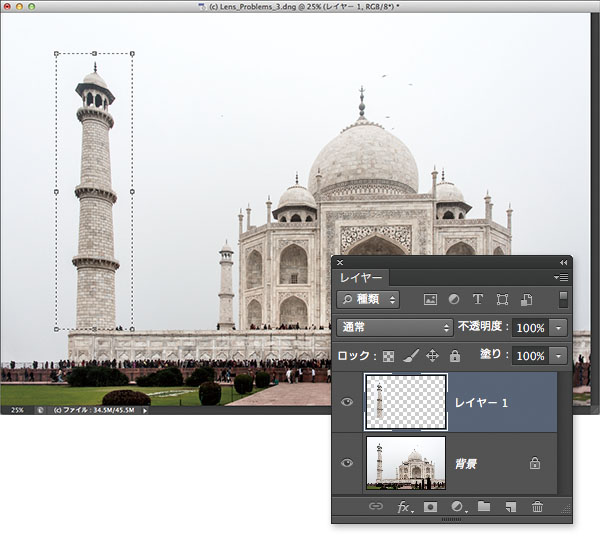Hide レイヤー 1 using its eye icon

347,403
